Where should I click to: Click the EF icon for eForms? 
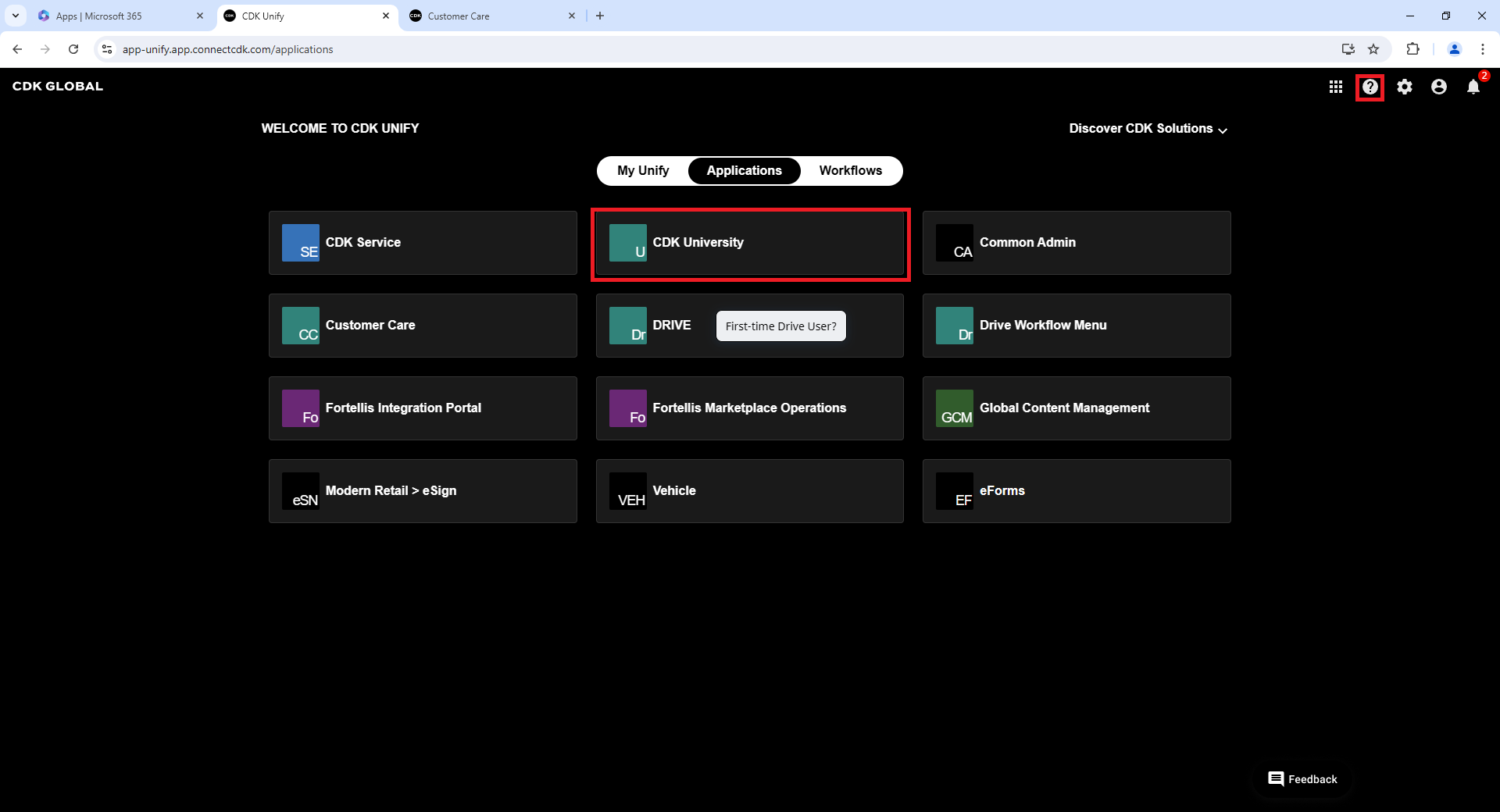pos(955,491)
